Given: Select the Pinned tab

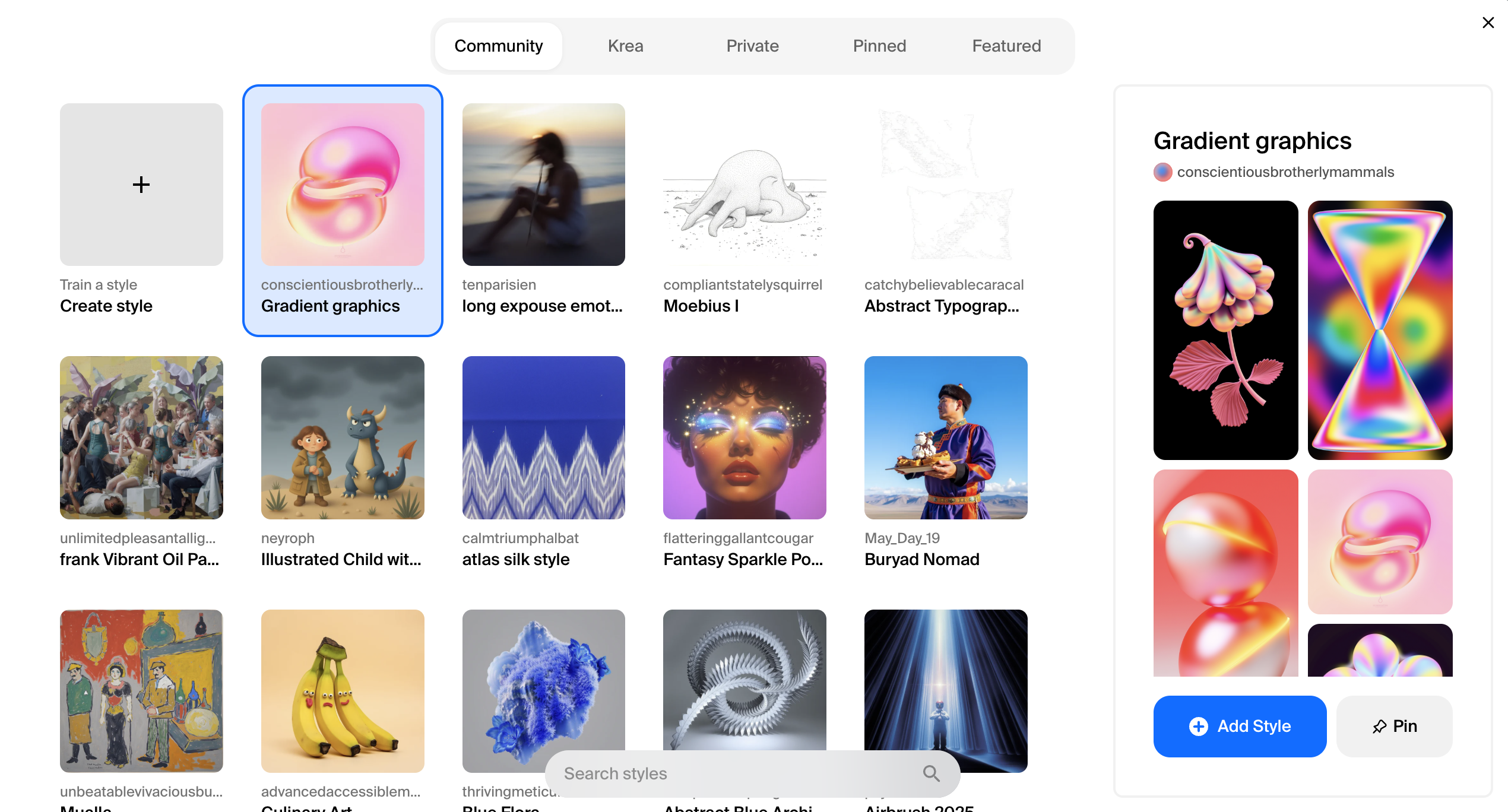Looking at the screenshot, I should (879, 46).
